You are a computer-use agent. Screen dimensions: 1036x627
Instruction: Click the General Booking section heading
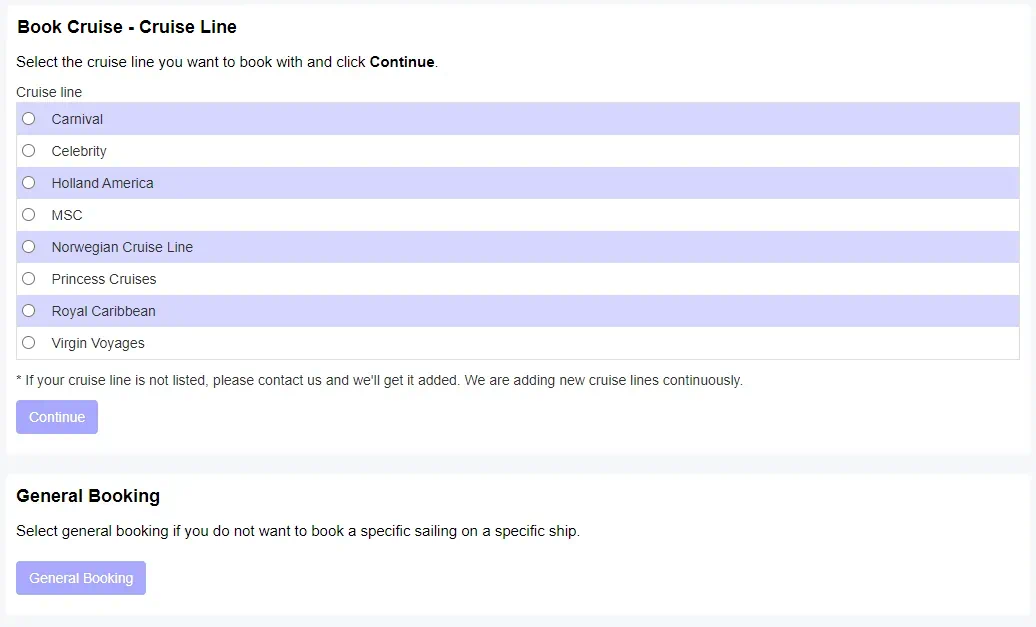pos(88,496)
